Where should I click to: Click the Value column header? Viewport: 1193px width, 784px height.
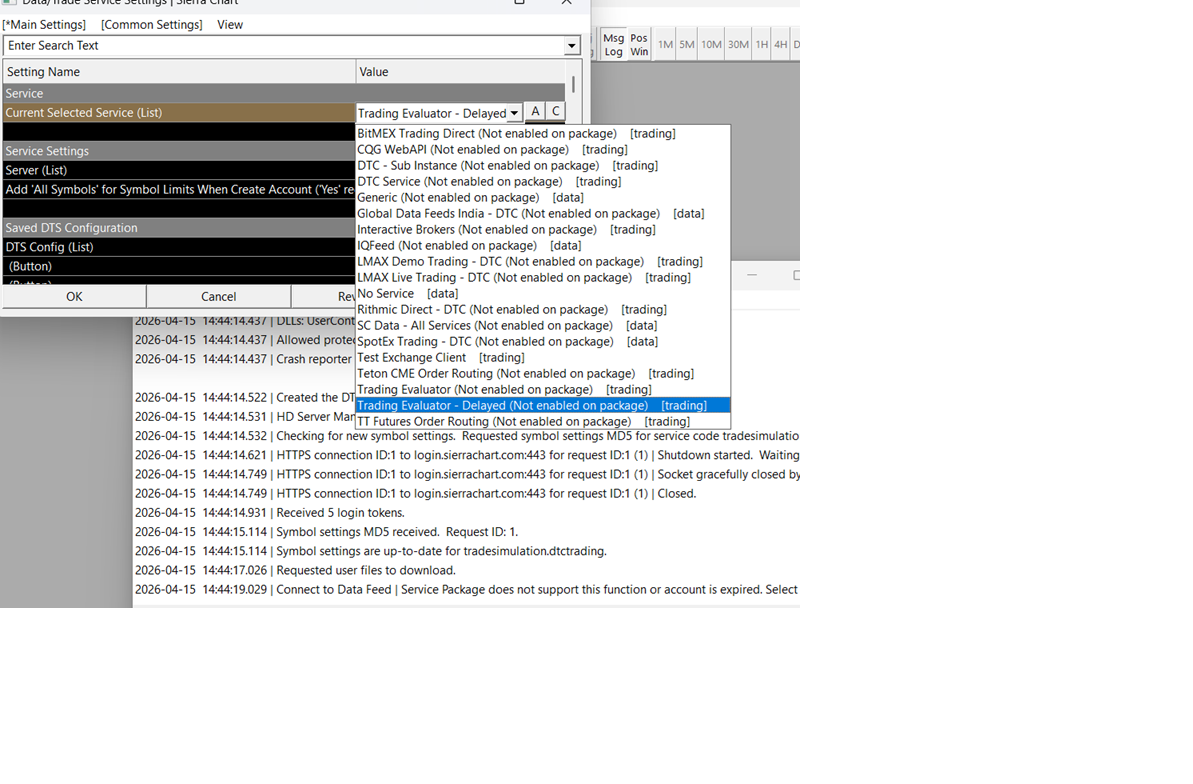[460, 72]
